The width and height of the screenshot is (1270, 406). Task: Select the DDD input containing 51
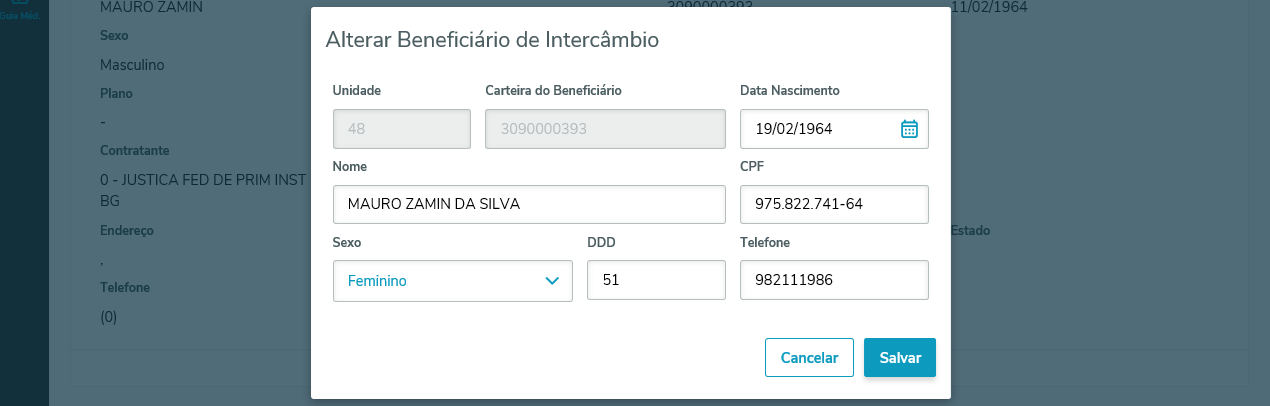[x=655, y=280]
